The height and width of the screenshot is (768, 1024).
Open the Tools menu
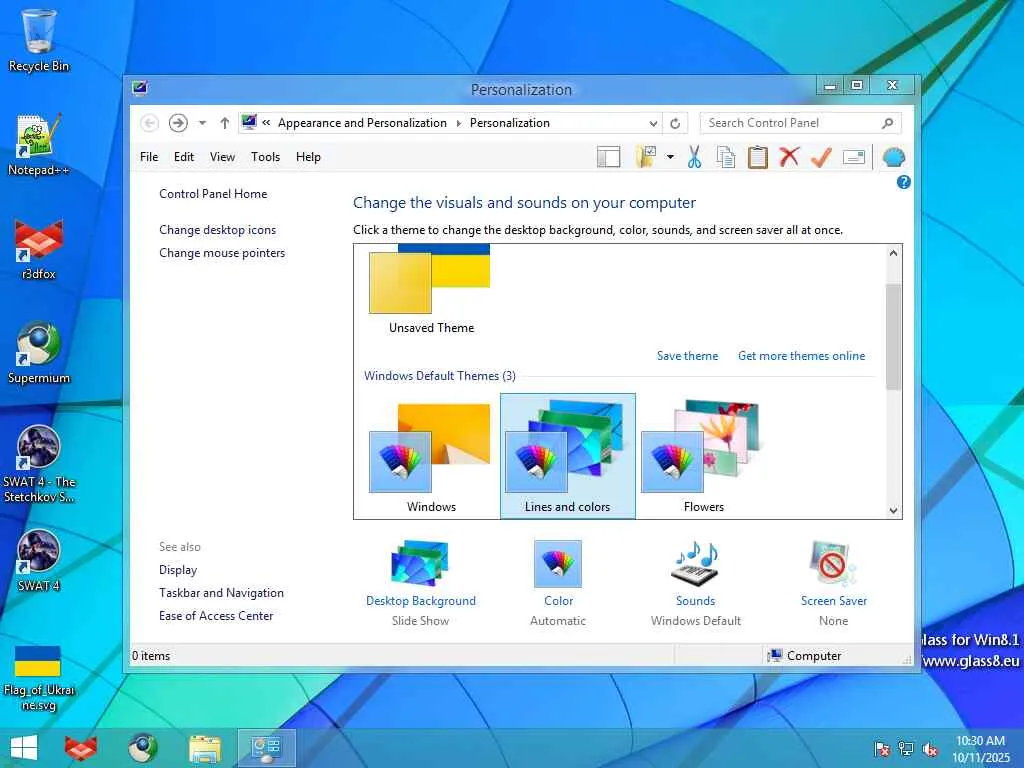tap(265, 157)
